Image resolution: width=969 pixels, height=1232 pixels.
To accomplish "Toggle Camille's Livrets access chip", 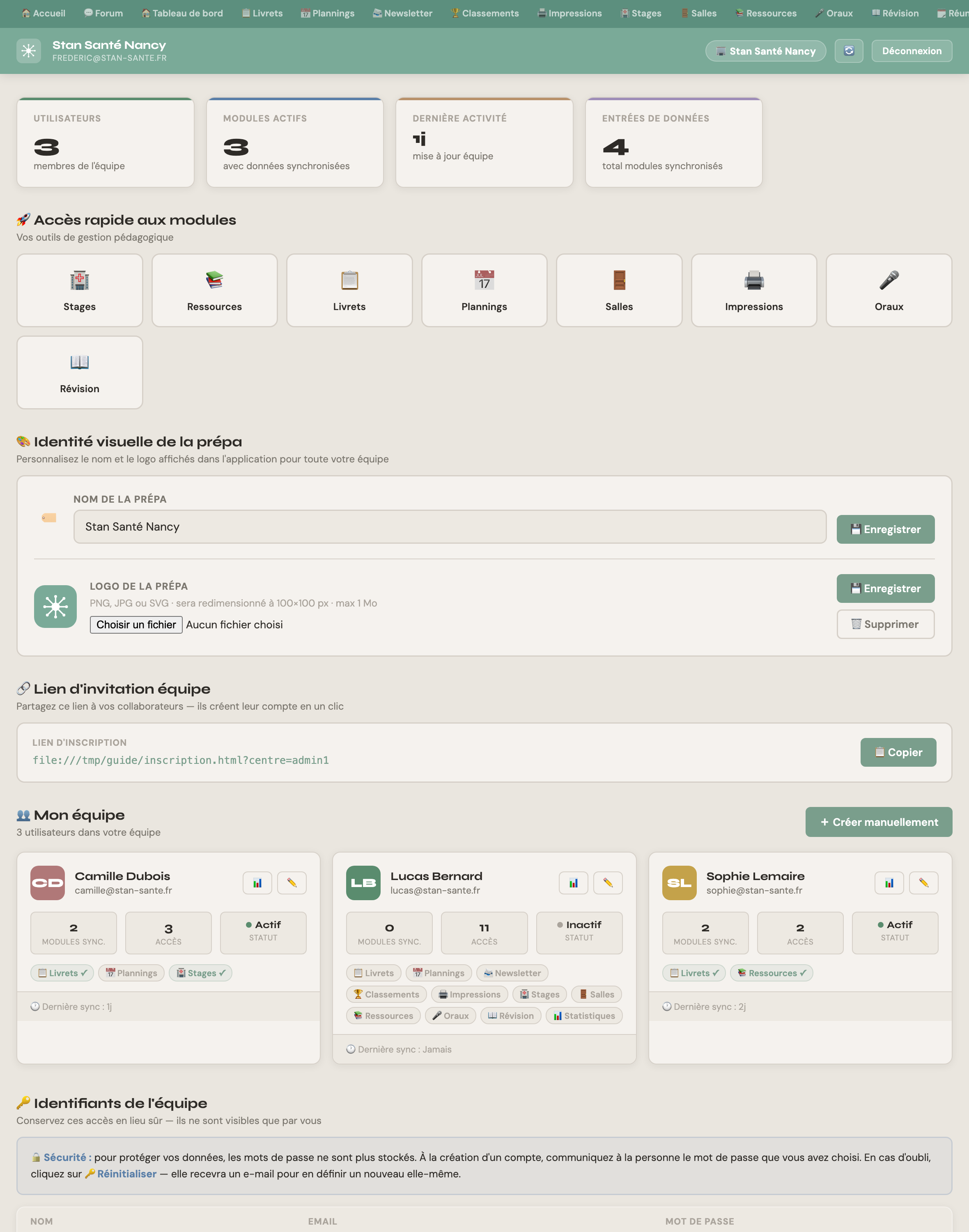I will tap(62, 973).
